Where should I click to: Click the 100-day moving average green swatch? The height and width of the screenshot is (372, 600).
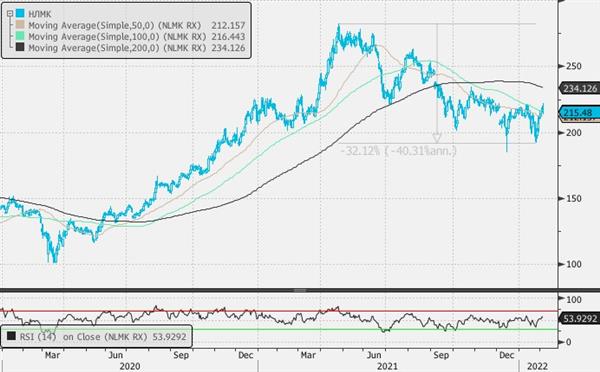(x=20, y=36)
